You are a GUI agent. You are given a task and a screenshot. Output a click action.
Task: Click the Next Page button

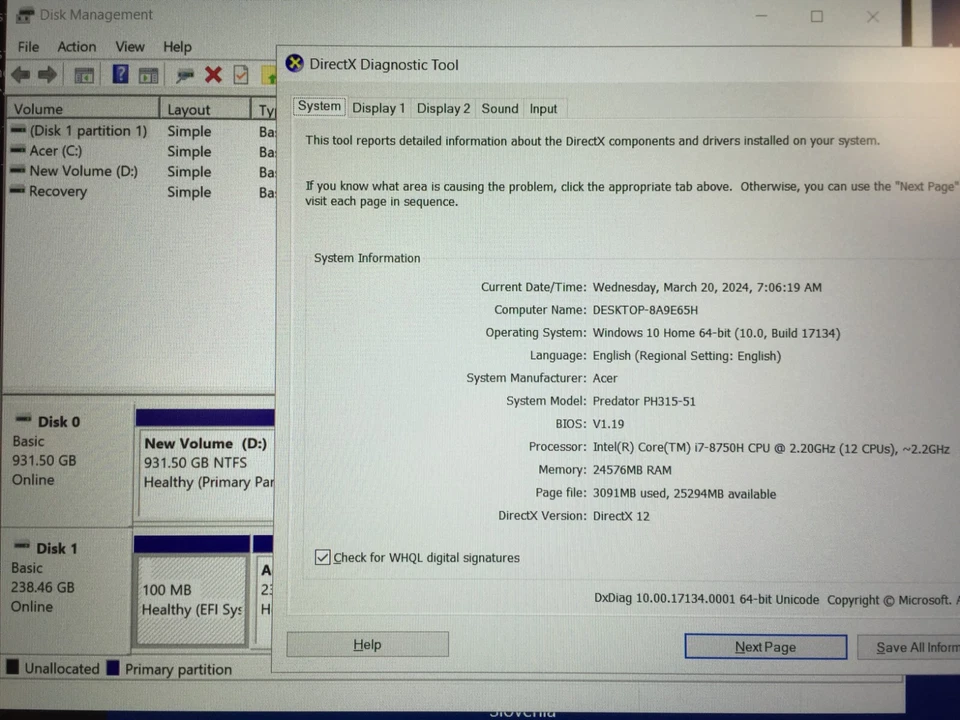pos(765,646)
